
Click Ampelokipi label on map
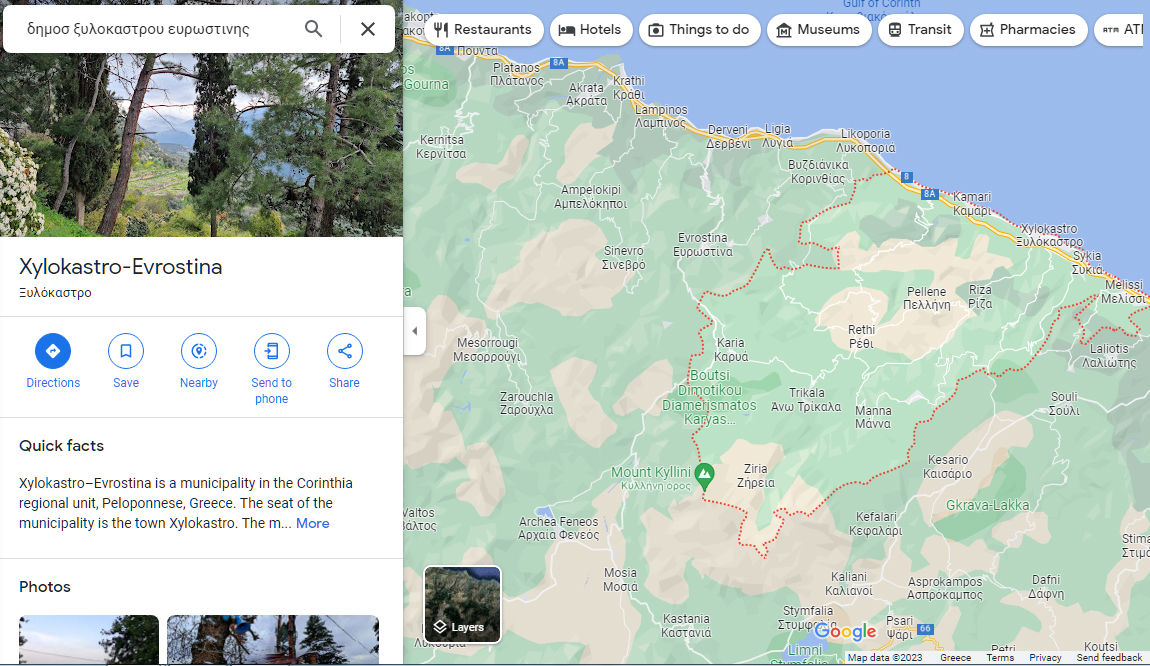[590, 197]
